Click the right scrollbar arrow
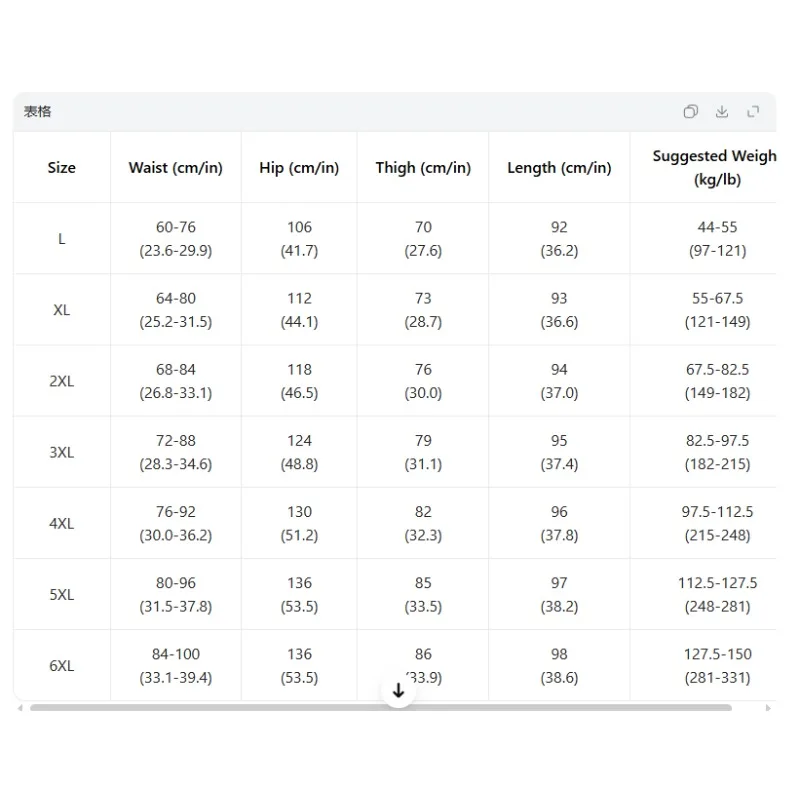Image resolution: width=800 pixels, height=800 pixels. [768, 708]
